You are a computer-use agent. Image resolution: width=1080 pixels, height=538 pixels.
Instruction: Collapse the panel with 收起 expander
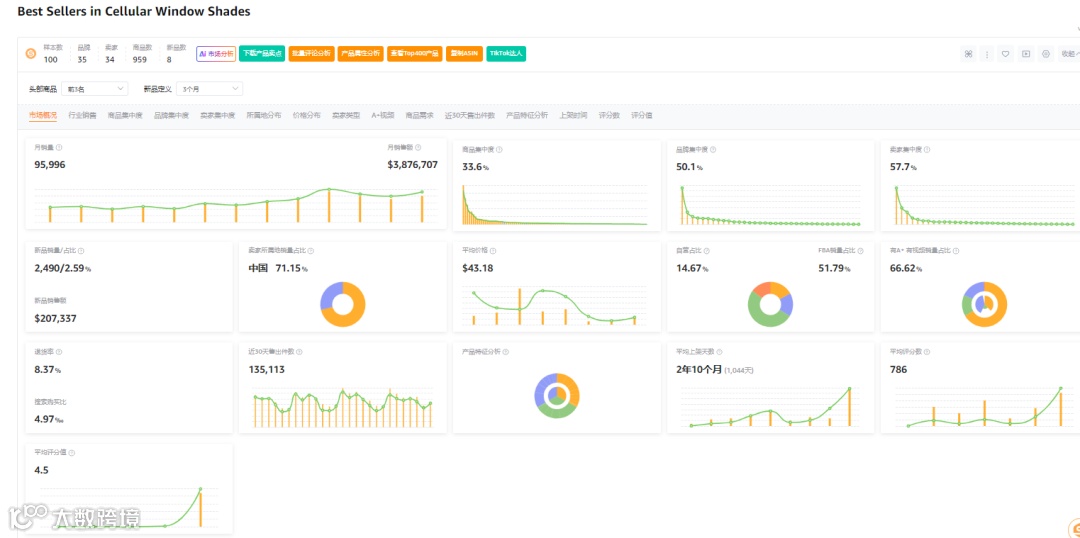tap(1070, 54)
